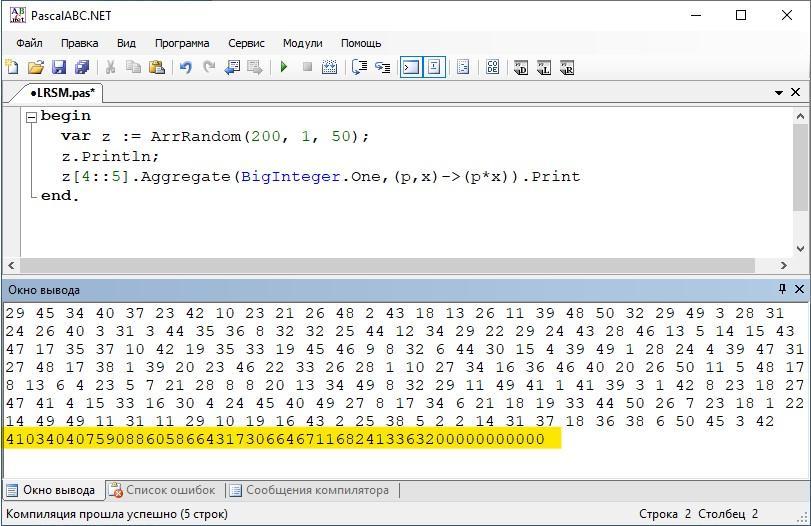Open the tab list dropdown arrow
This screenshot has height=526, width=811.
click(778, 93)
